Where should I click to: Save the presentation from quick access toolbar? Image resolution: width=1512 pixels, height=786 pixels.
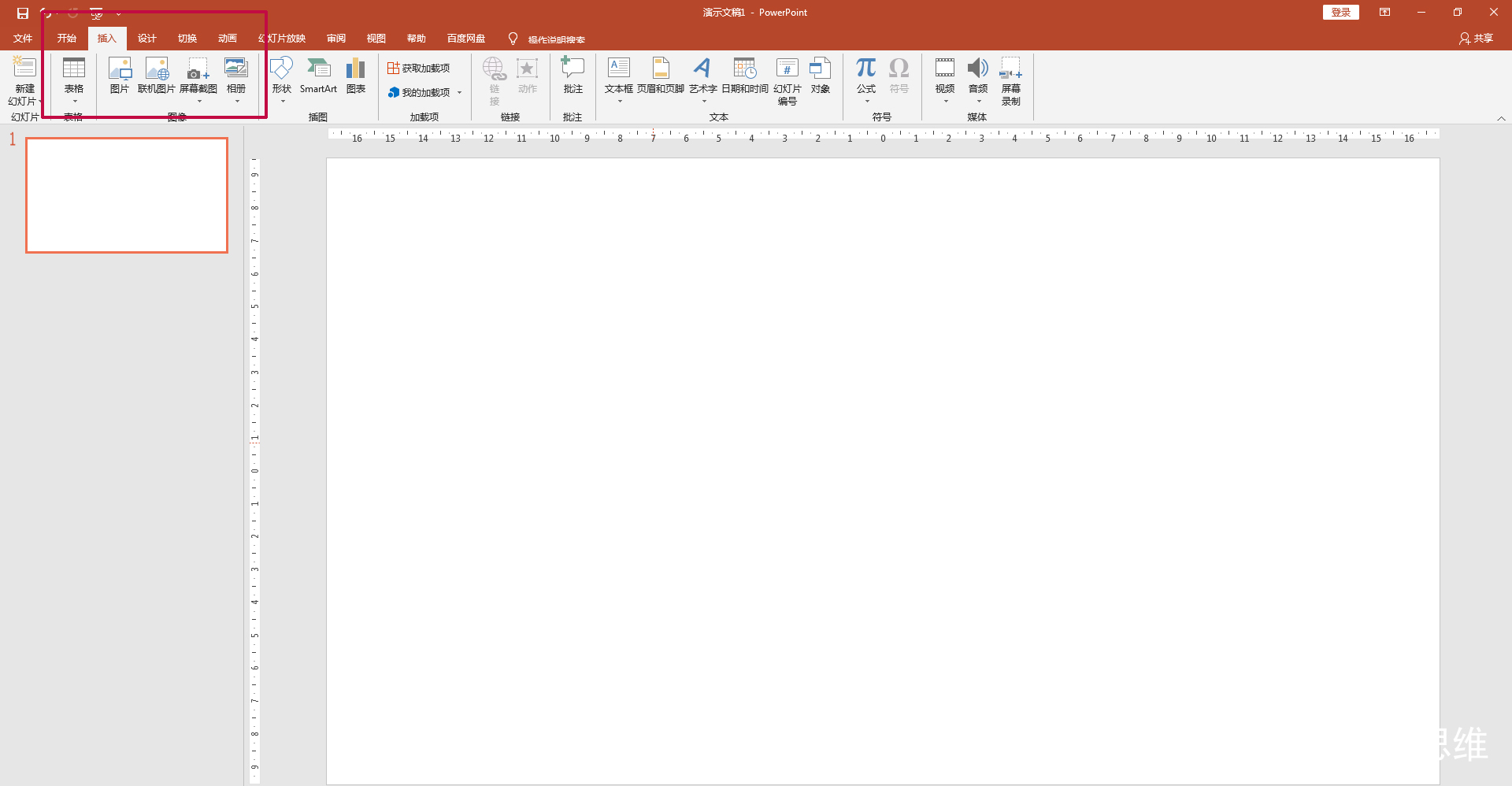pos(23,13)
